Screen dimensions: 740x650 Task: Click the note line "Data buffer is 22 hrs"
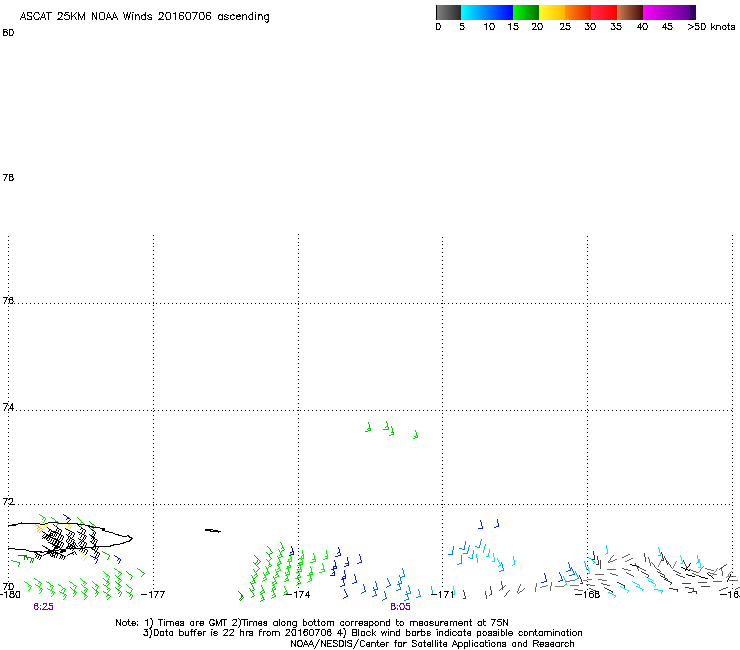199,633
